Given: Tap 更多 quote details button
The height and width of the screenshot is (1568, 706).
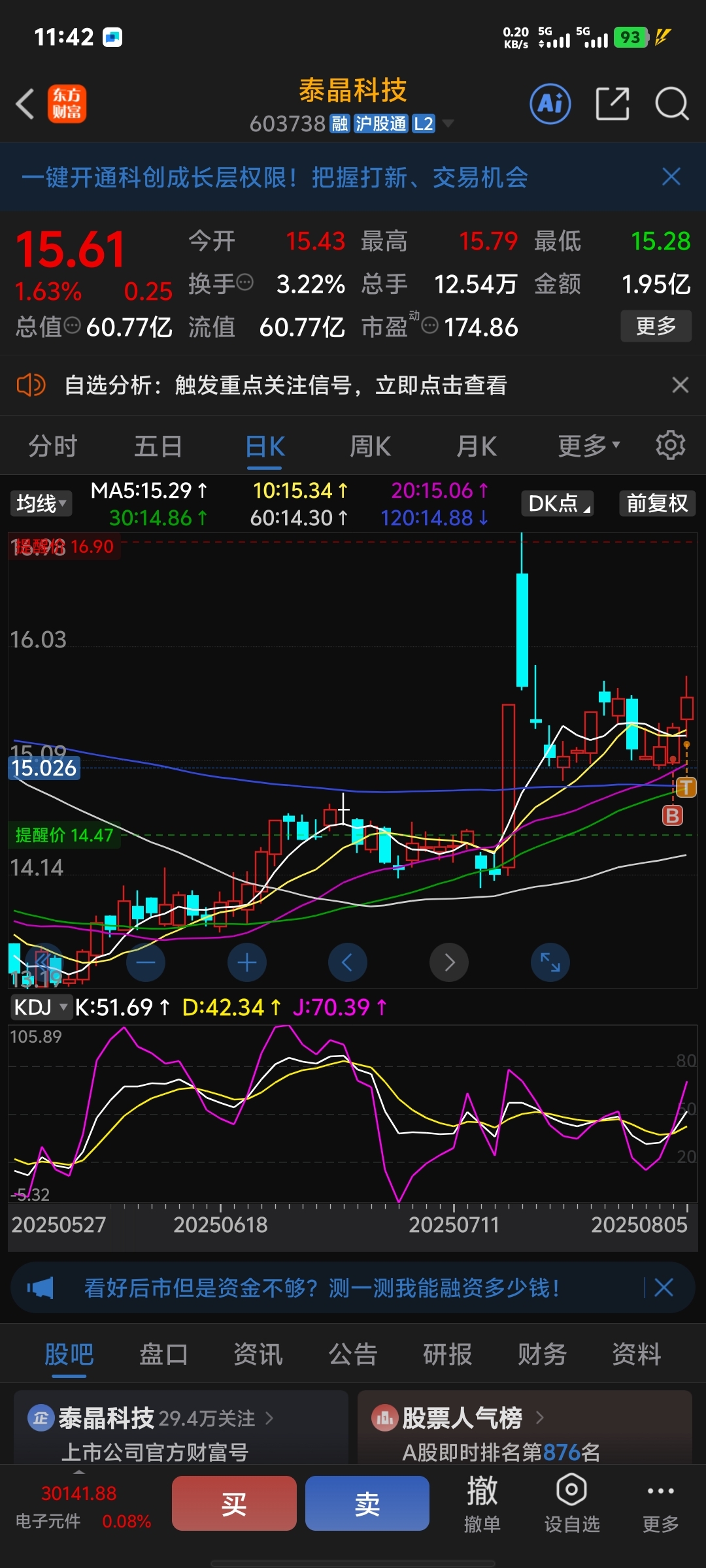Looking at the screenshot, I should pos(656,325).
